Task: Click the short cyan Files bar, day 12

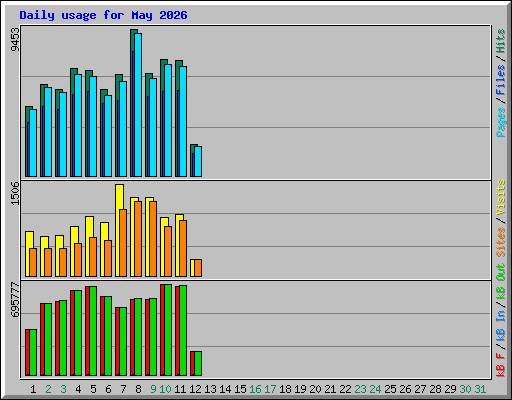Action: click(x=198, y=161)
